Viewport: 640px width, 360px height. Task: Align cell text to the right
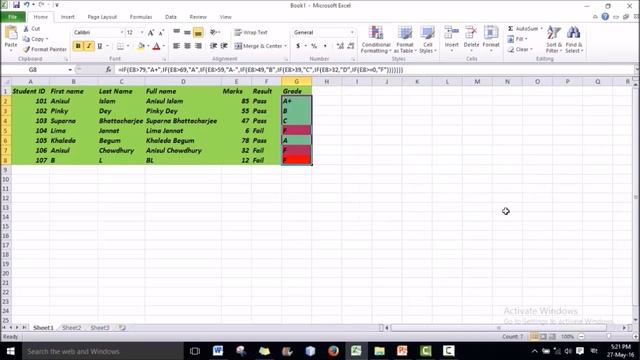[198, 46]
